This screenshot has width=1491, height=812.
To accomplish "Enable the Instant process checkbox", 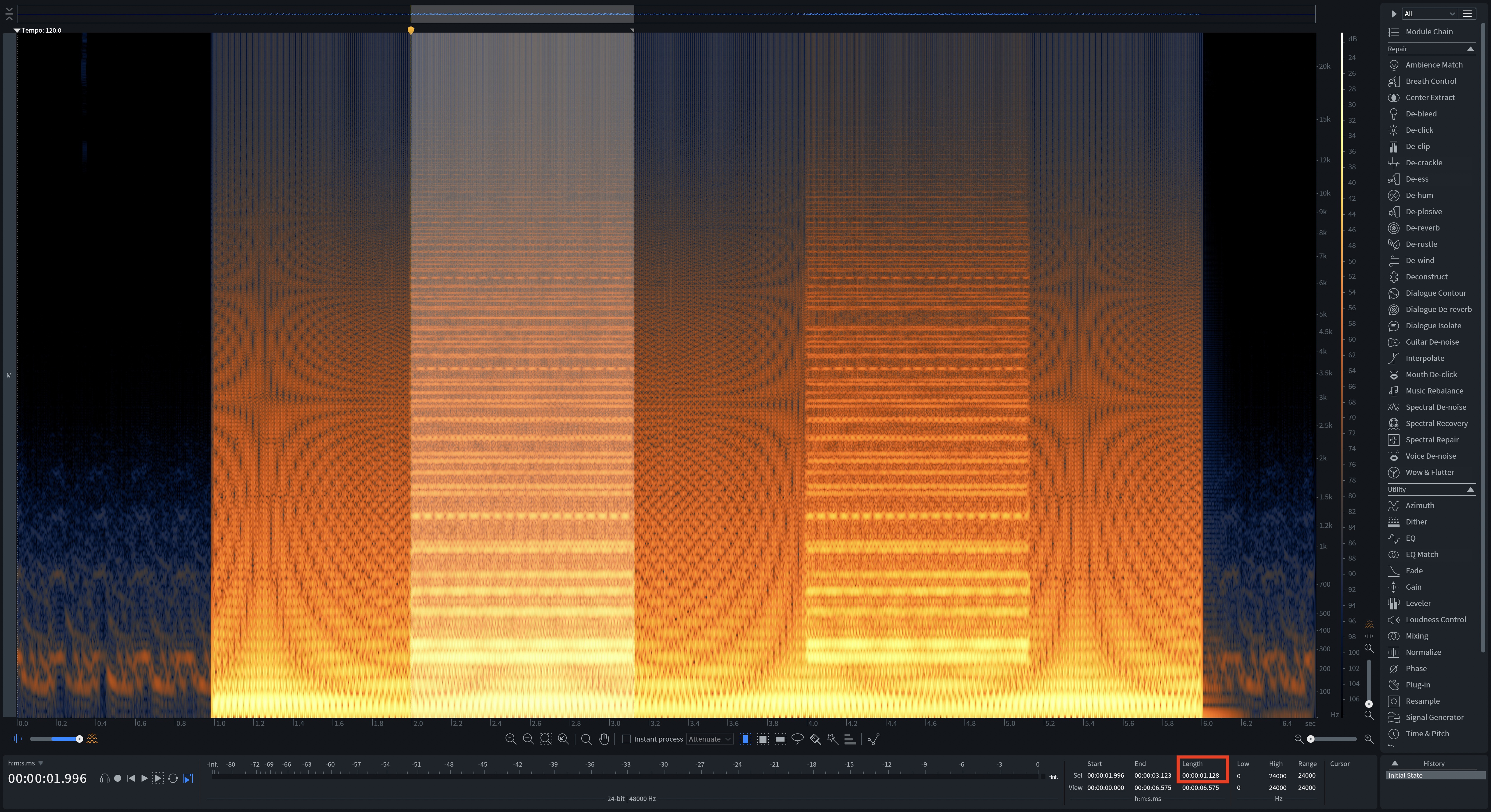I will coord(626,739).
